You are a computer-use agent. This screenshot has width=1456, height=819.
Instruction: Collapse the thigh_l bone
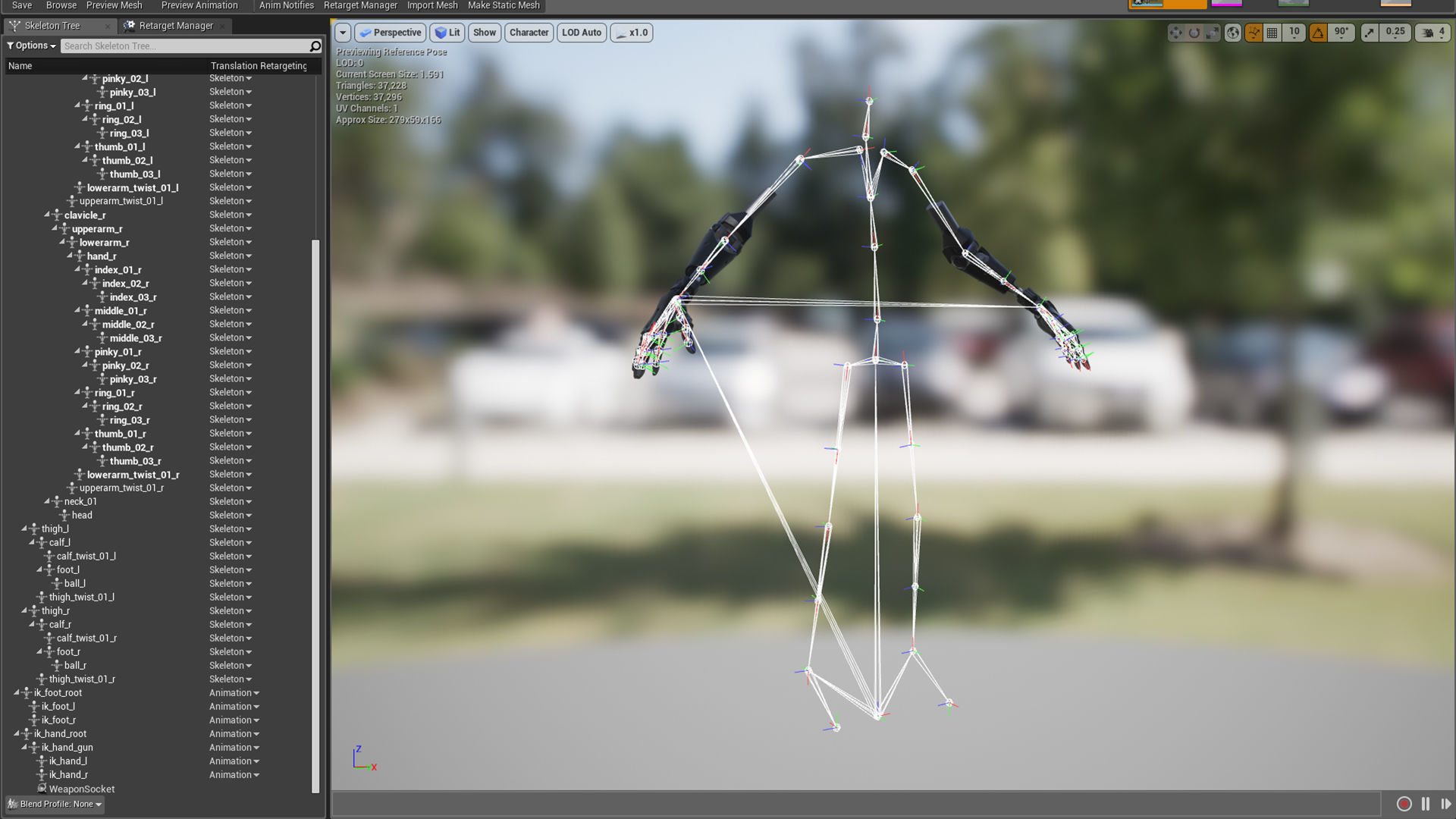pos(24,529)
